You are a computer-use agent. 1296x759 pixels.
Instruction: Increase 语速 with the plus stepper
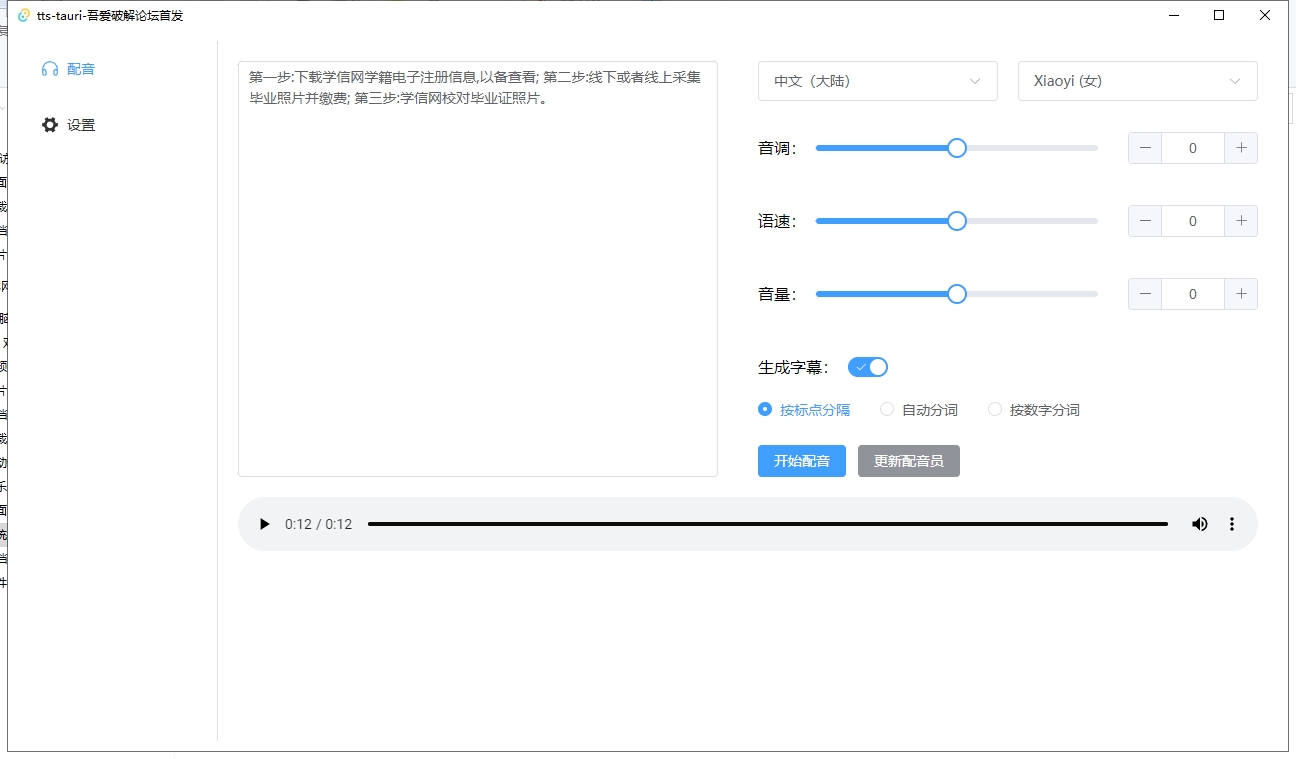[x=1241, y=220]
